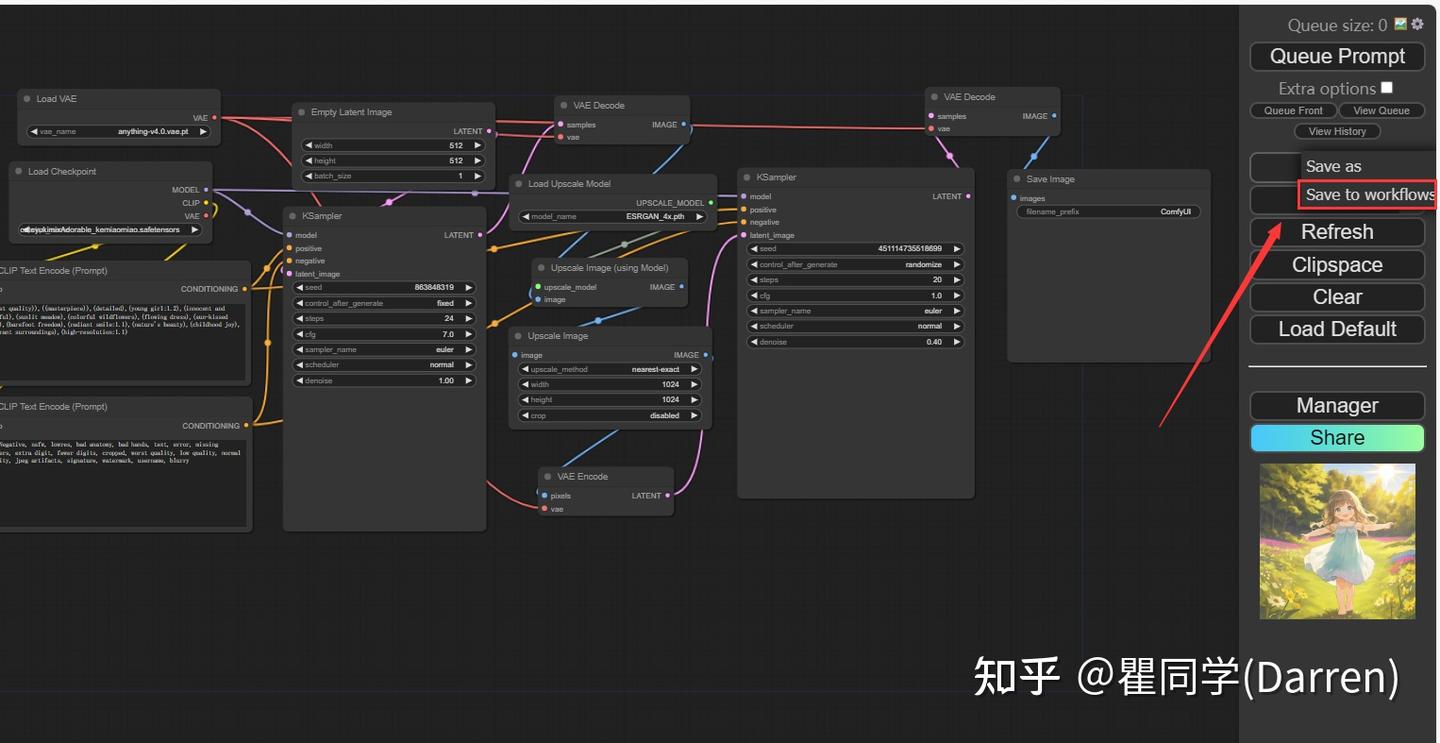Open the View History panel

click(1337, 131)
